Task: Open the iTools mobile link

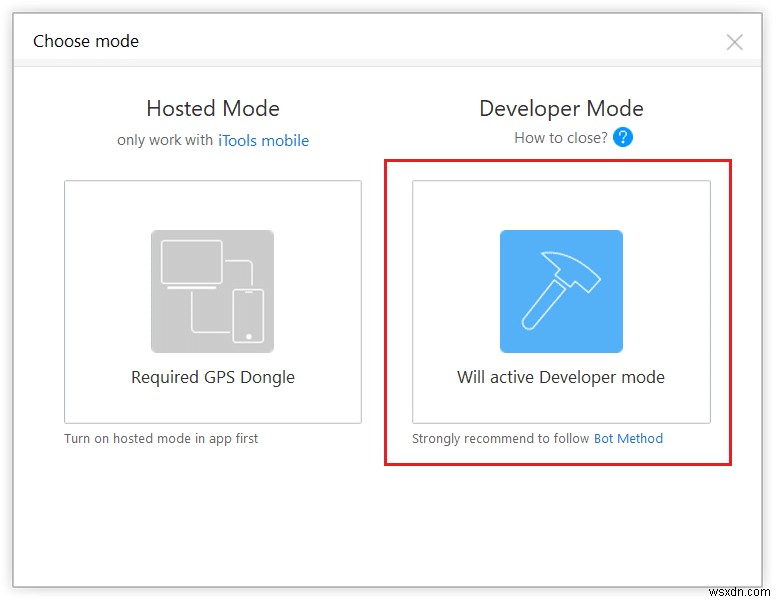Action: click(x=263, y=141)
